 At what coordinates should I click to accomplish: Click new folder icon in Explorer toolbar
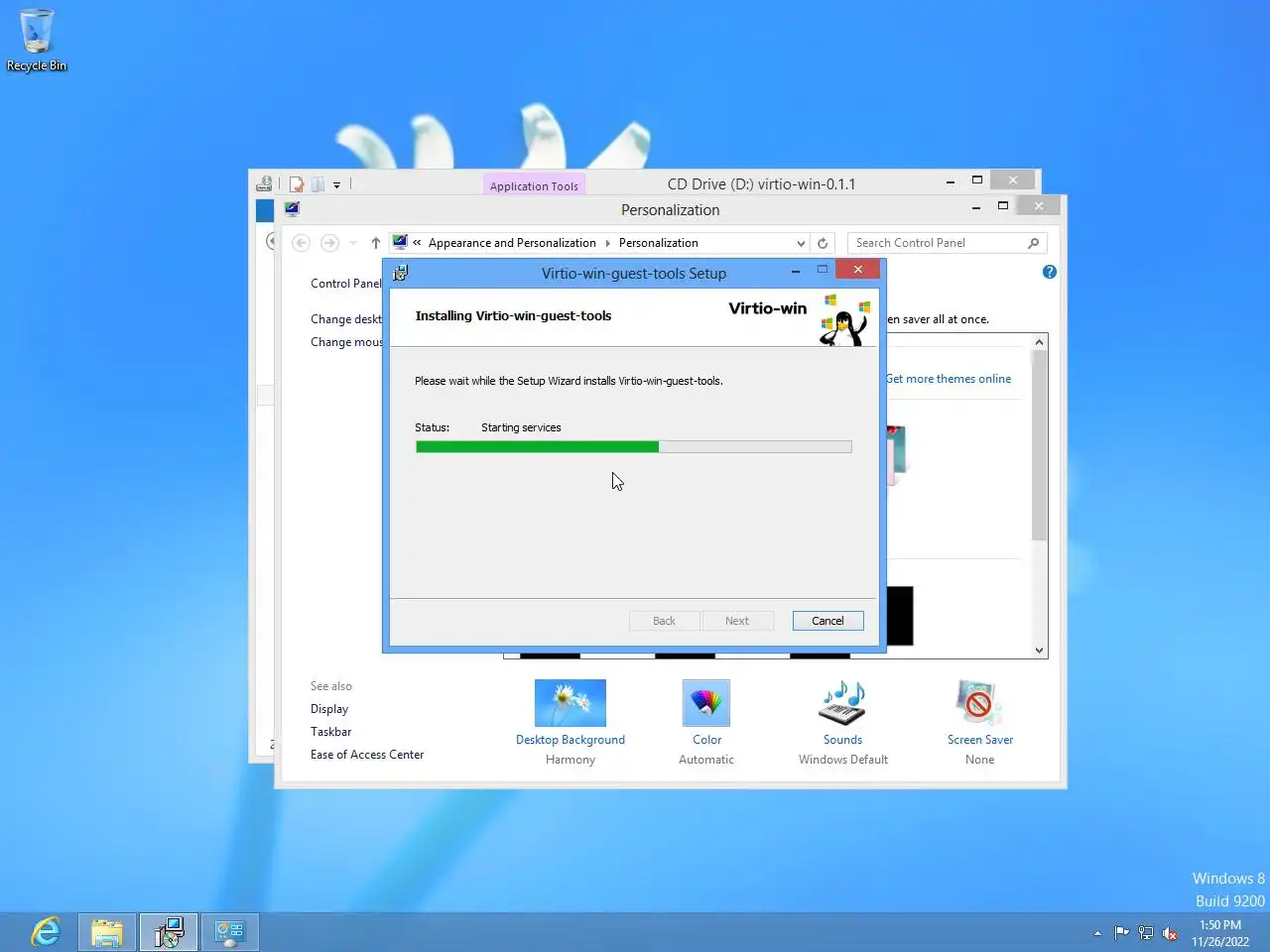[317, 184]
